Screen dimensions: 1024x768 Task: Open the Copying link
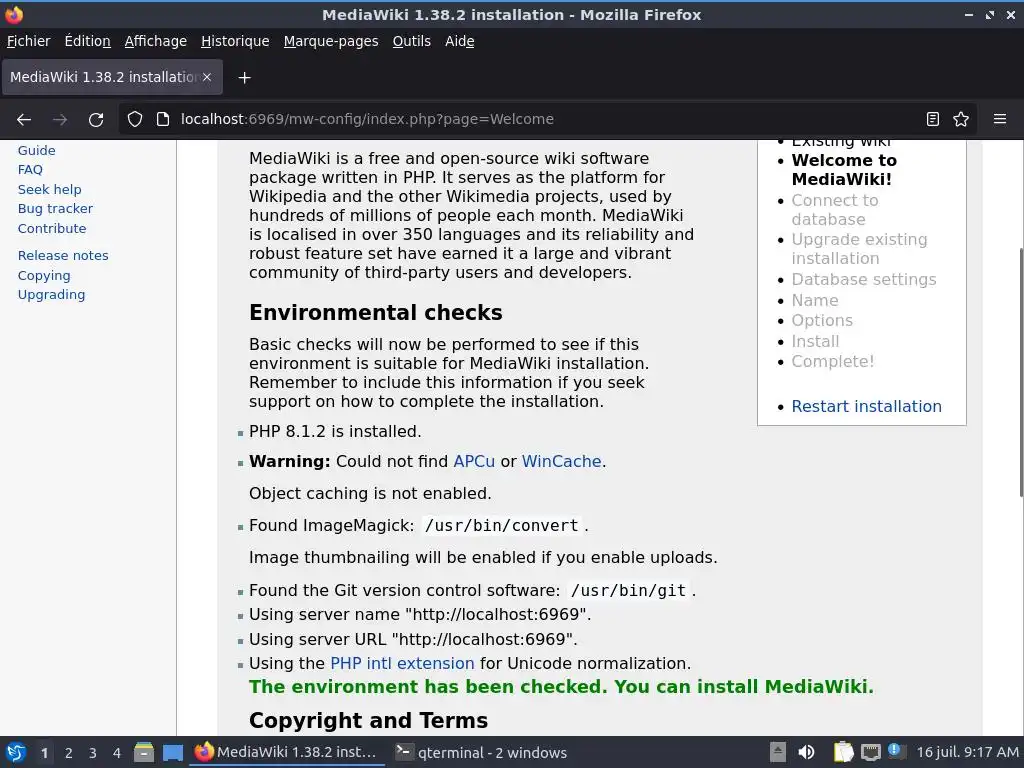pyautogui.click(x=44, y=276)
